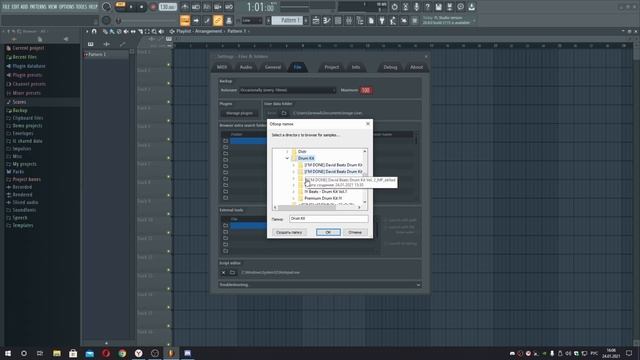
Task: Open the Line snap selector dropdown
Action: coord(252,20)
